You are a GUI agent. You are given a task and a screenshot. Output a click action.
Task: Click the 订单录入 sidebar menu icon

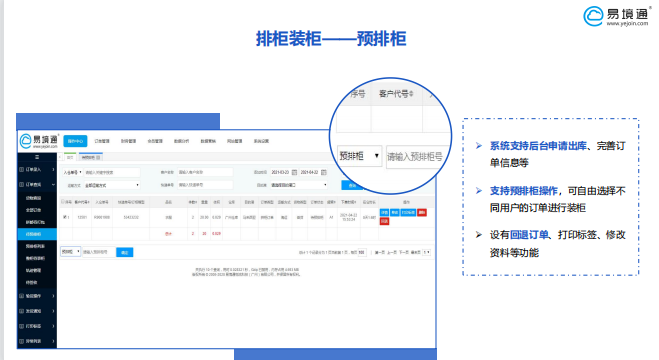(21, 170)
